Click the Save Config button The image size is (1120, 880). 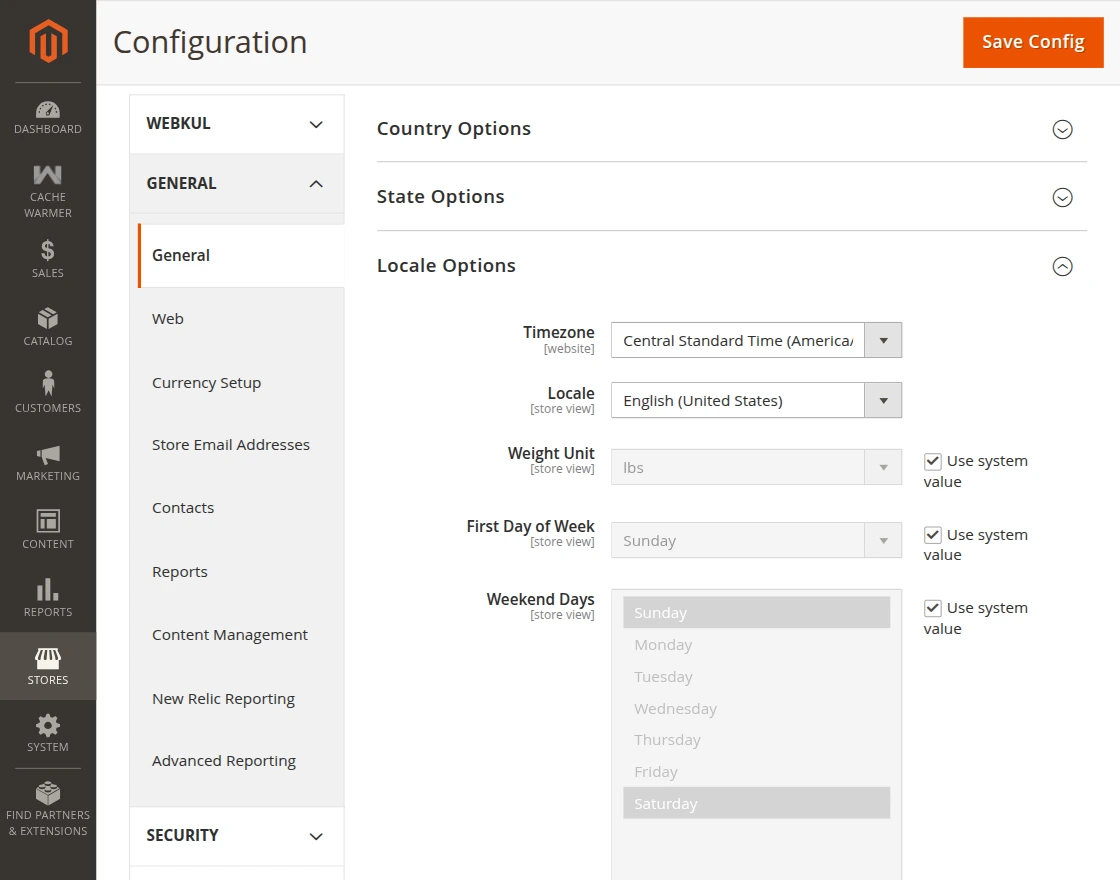coord(1033,42)
